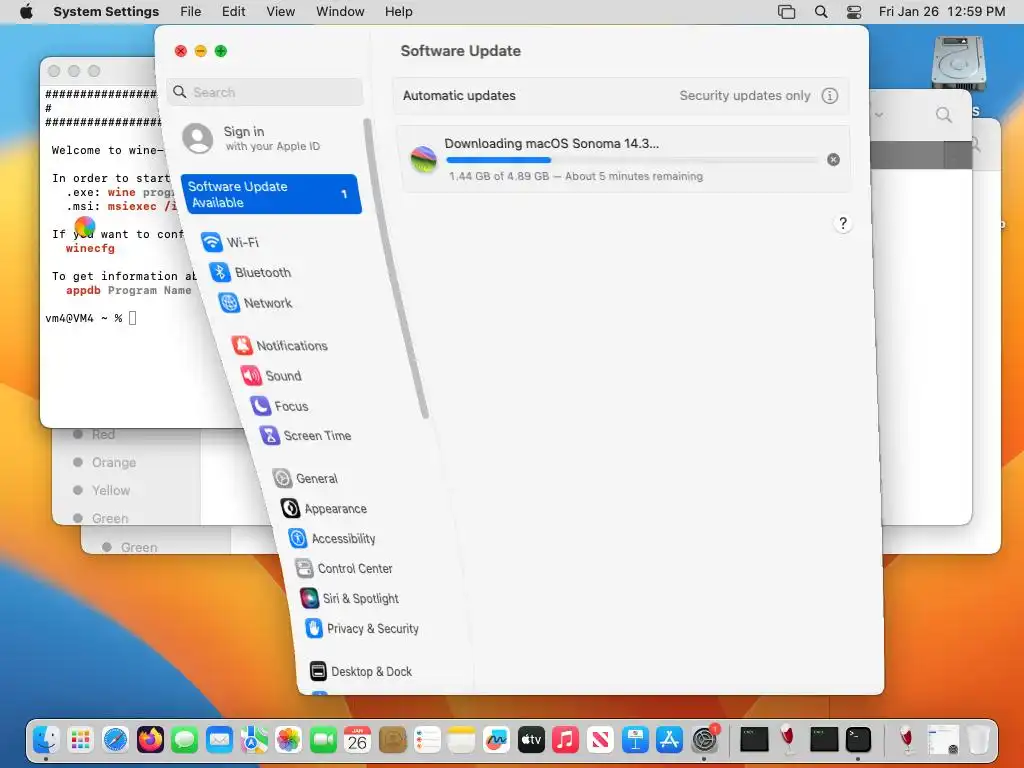The height and width of the screenshot is (768, 1024).
Task: Open the Appearance settings pane
Action: [x=324, y=509]
